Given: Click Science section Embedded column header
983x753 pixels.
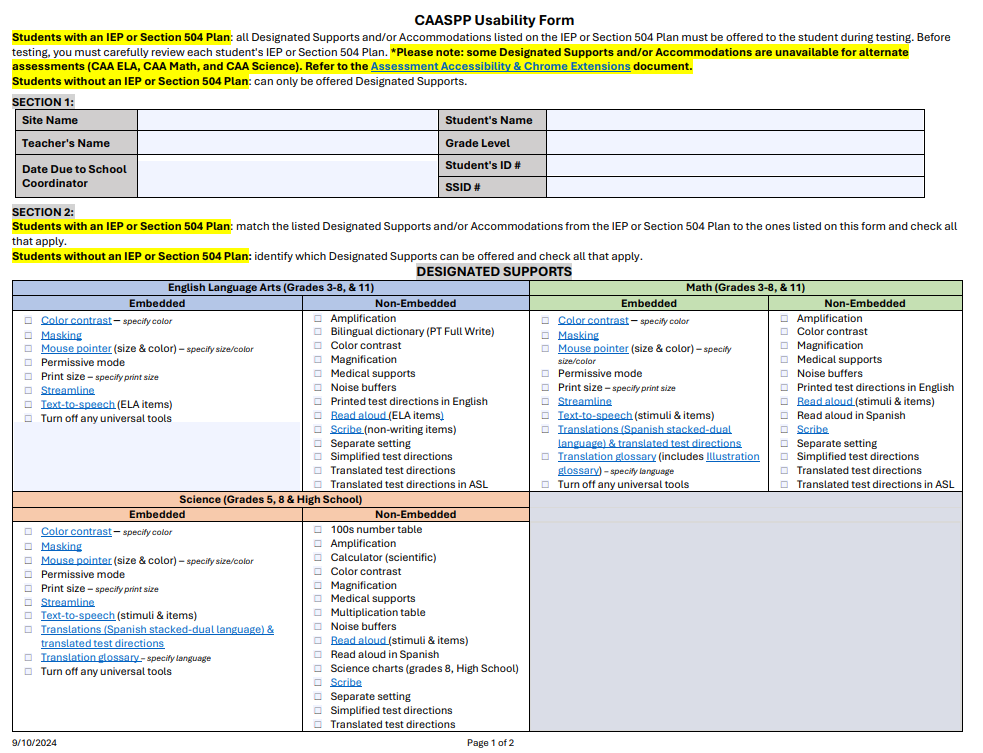Looking at the screenshot, I should [x=157, y=515].
